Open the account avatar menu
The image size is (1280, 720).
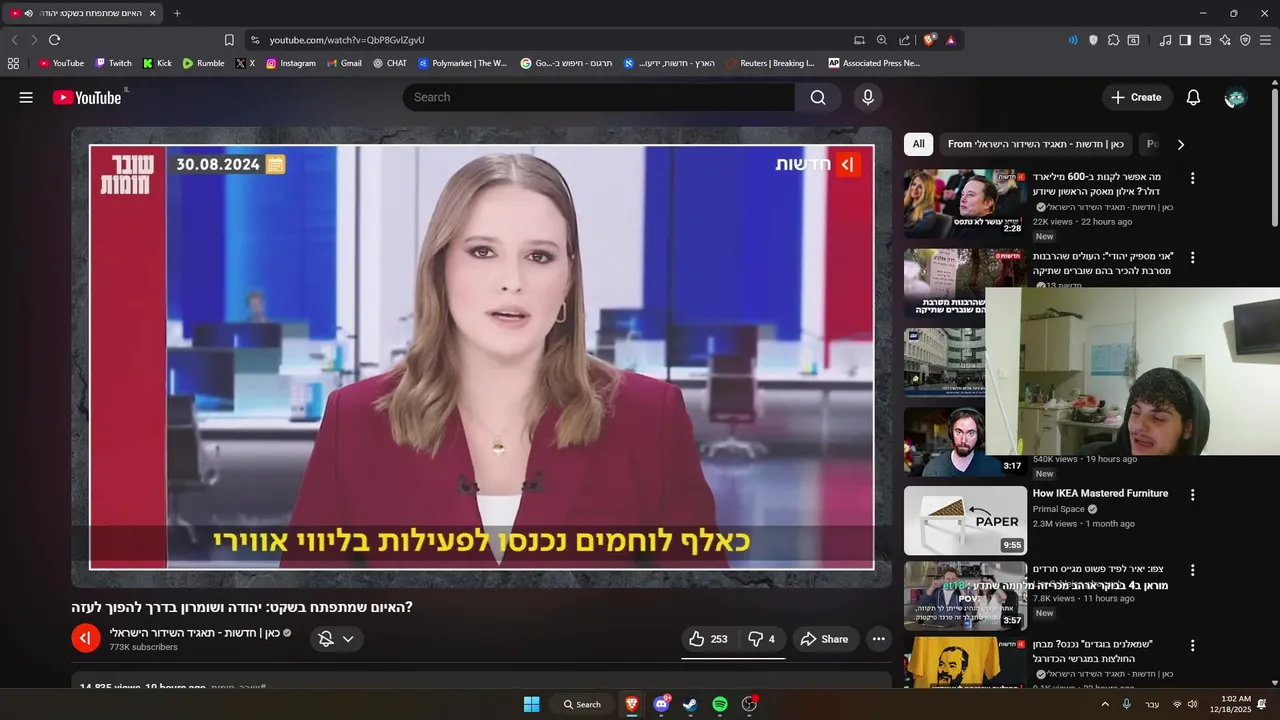coord(1235,97)
